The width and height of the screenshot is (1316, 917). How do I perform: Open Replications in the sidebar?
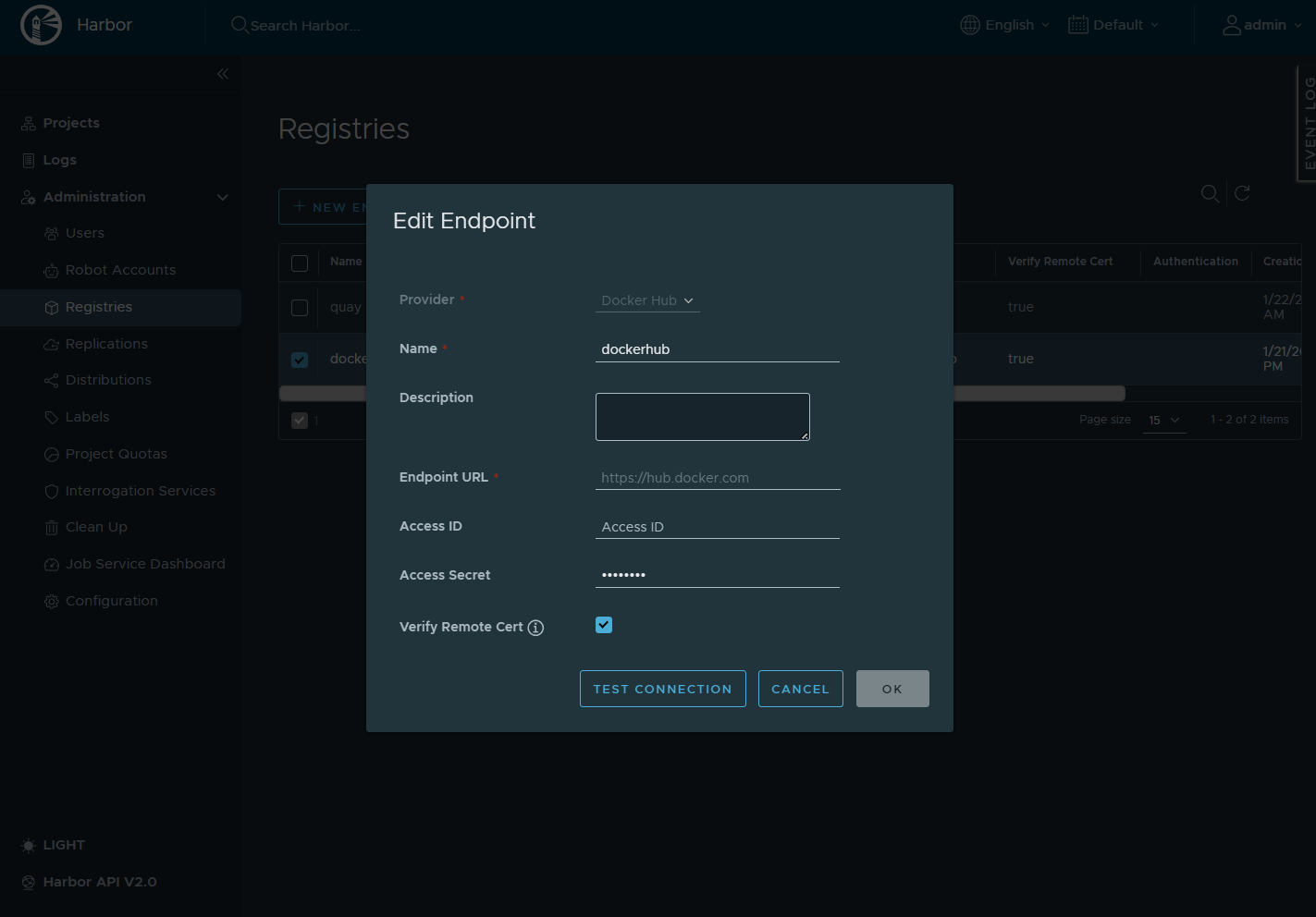(x=106, y=344)
